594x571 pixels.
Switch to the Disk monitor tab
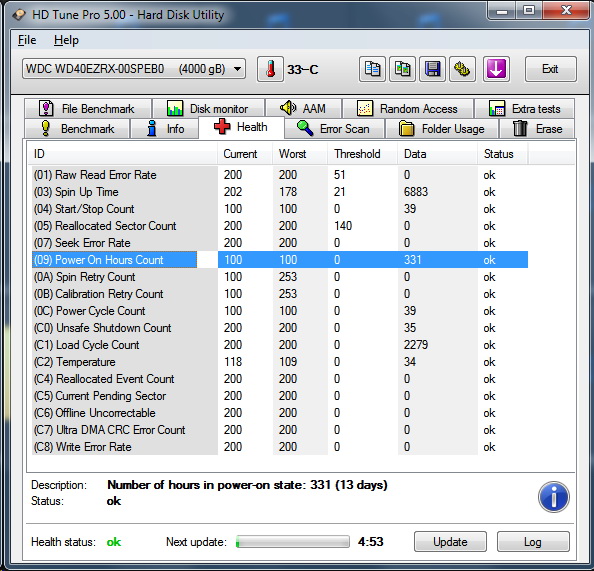[x=208, y=108]
